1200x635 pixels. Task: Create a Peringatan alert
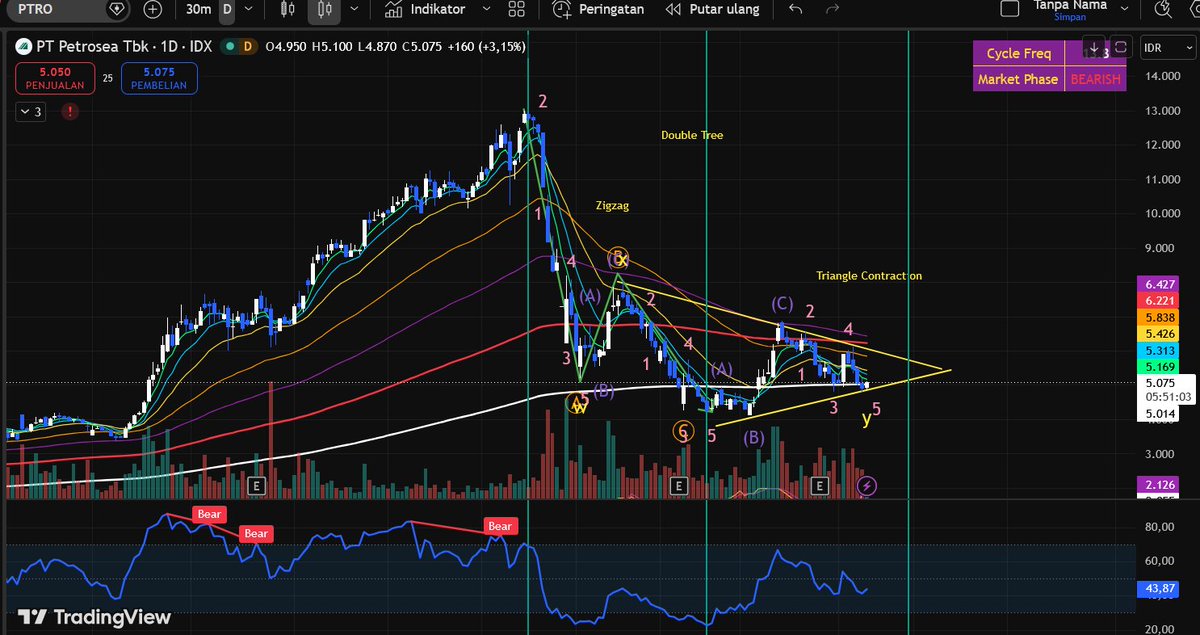click(x=600, y=9)
